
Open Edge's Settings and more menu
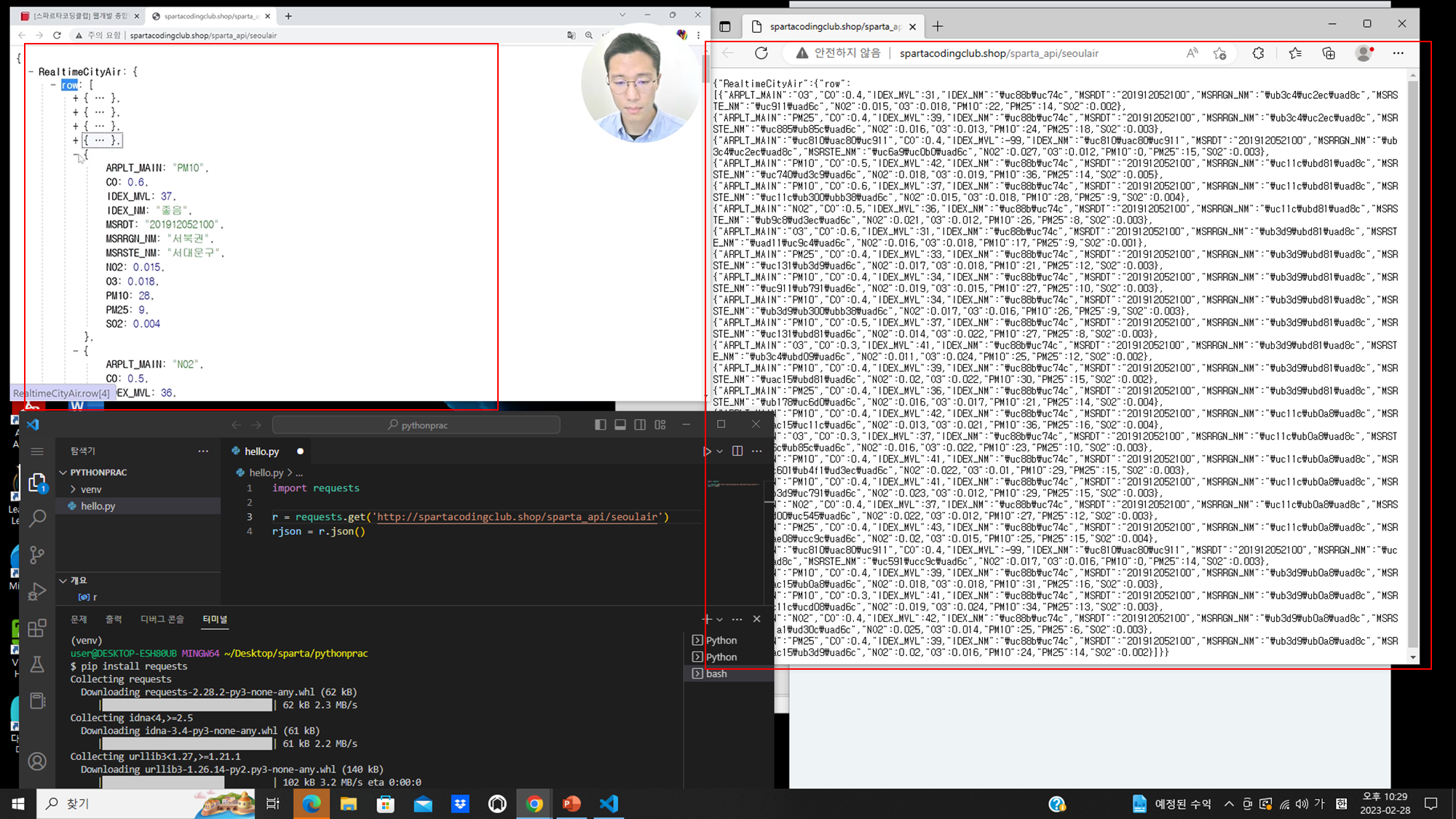tap(1398, 53)
